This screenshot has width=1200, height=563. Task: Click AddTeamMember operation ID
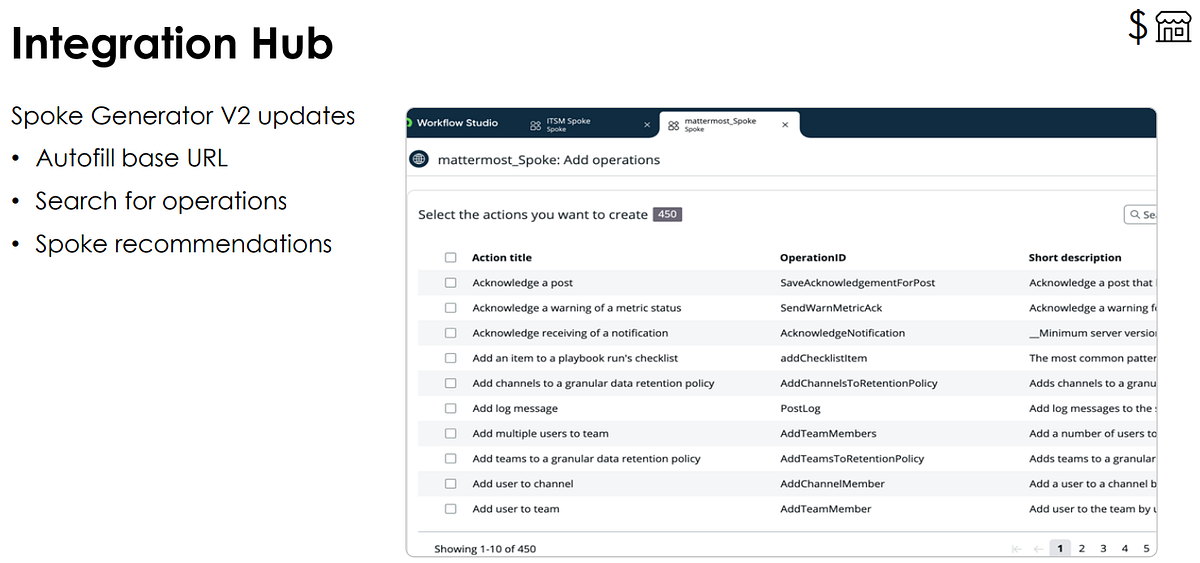tap(826, 509)
